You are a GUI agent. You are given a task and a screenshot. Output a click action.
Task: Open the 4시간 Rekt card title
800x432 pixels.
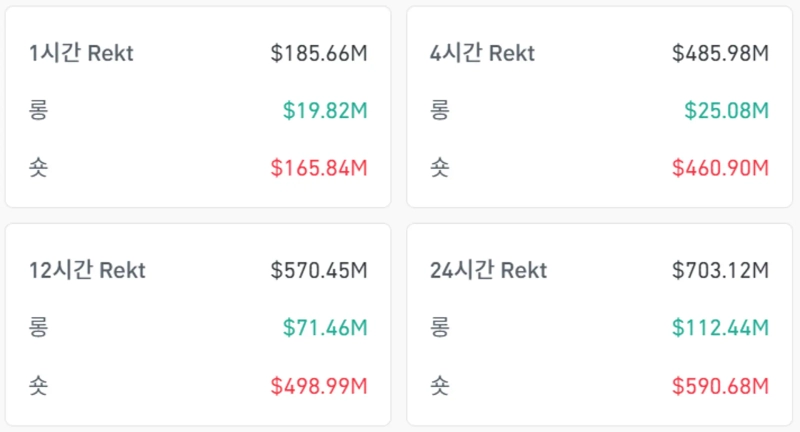(x=481, y=53)
